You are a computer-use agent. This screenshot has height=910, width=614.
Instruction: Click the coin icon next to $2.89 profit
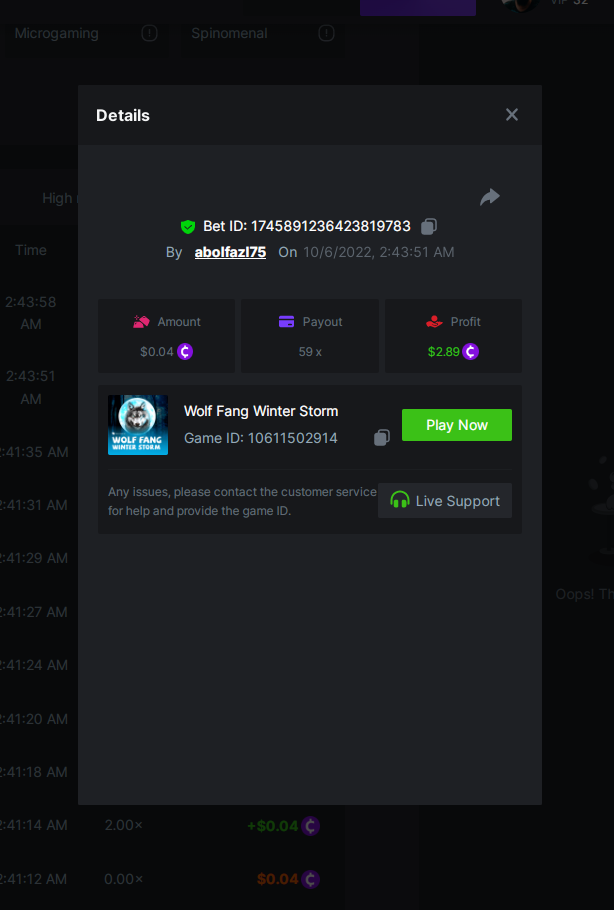pyautogui.click(x=471, y=352)
